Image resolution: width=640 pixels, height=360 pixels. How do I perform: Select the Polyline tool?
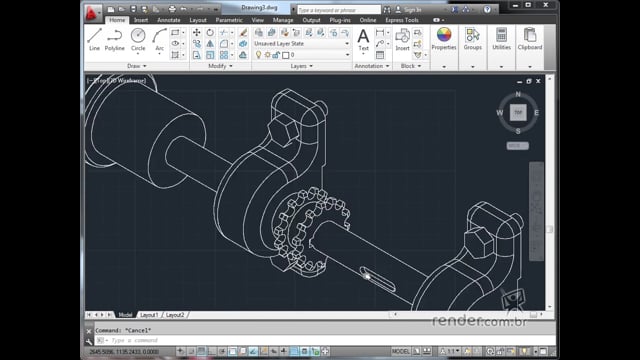coord(115,40)
